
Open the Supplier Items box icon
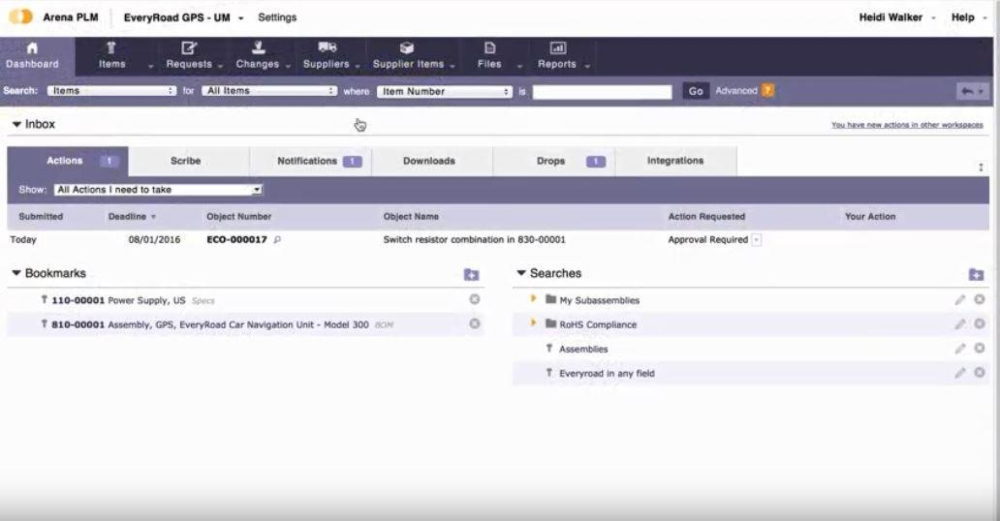click(x=407, y=48)
